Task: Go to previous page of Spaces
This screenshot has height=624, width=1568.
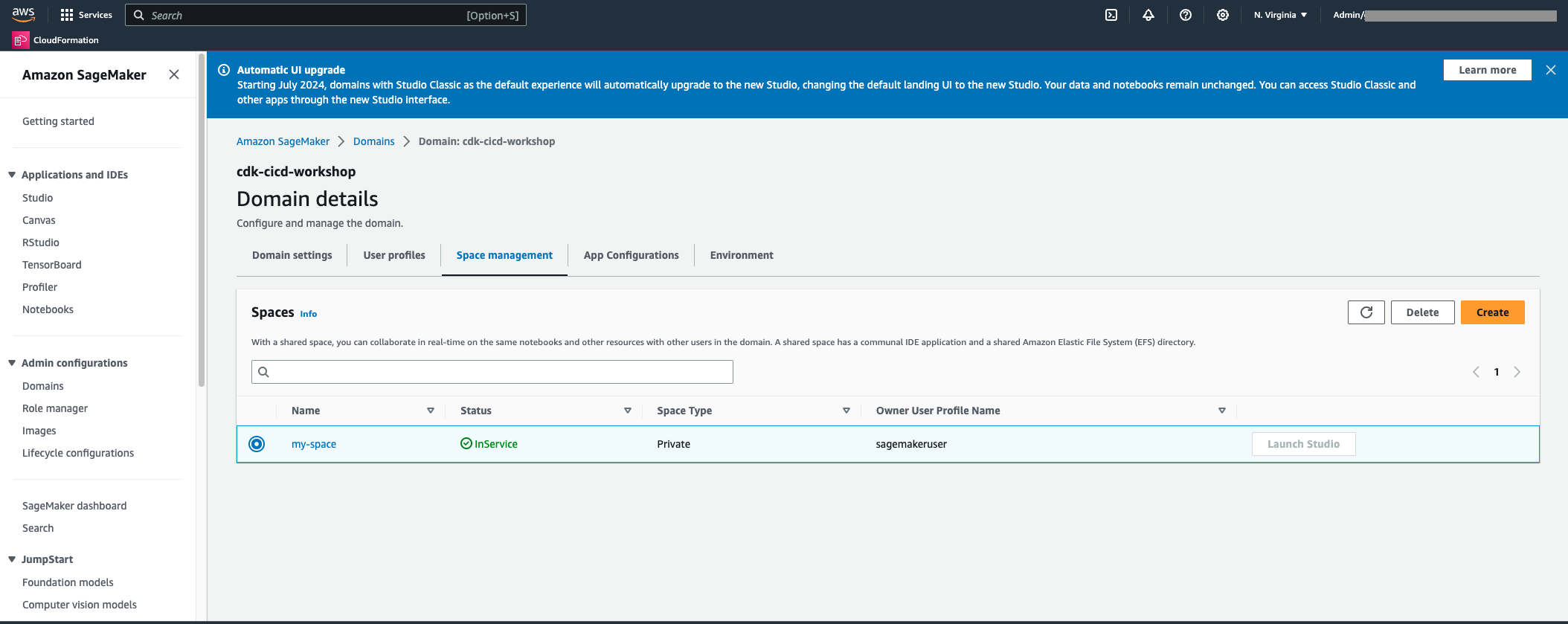Action: coord(1476,372)
